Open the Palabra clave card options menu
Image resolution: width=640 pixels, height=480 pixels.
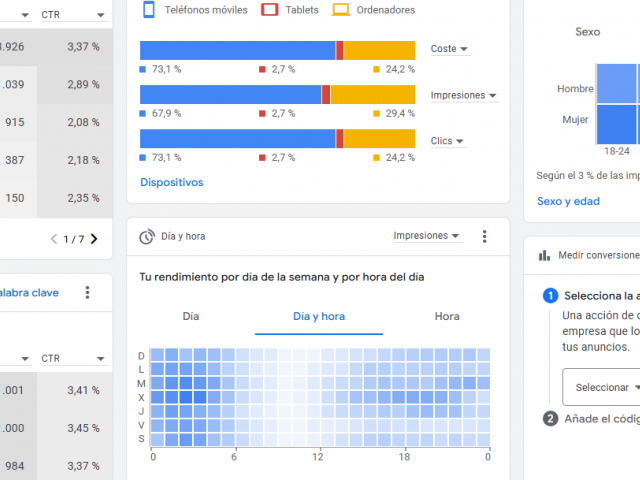coord(87,293)
